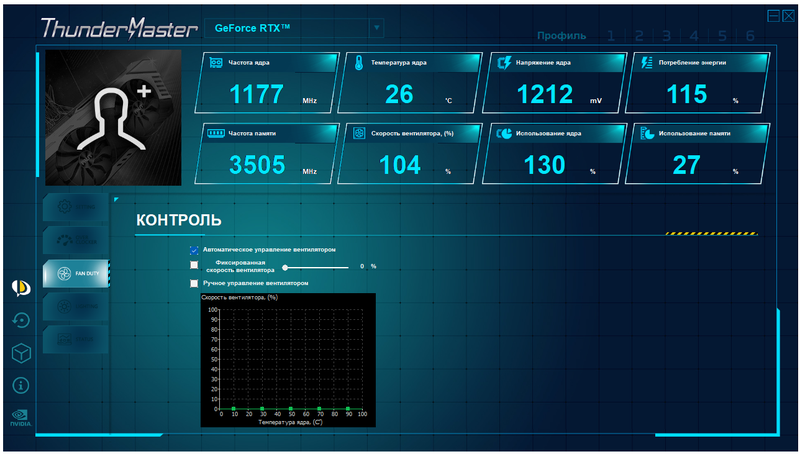Click fan curve point at 70°C

(x=319, y=409)
